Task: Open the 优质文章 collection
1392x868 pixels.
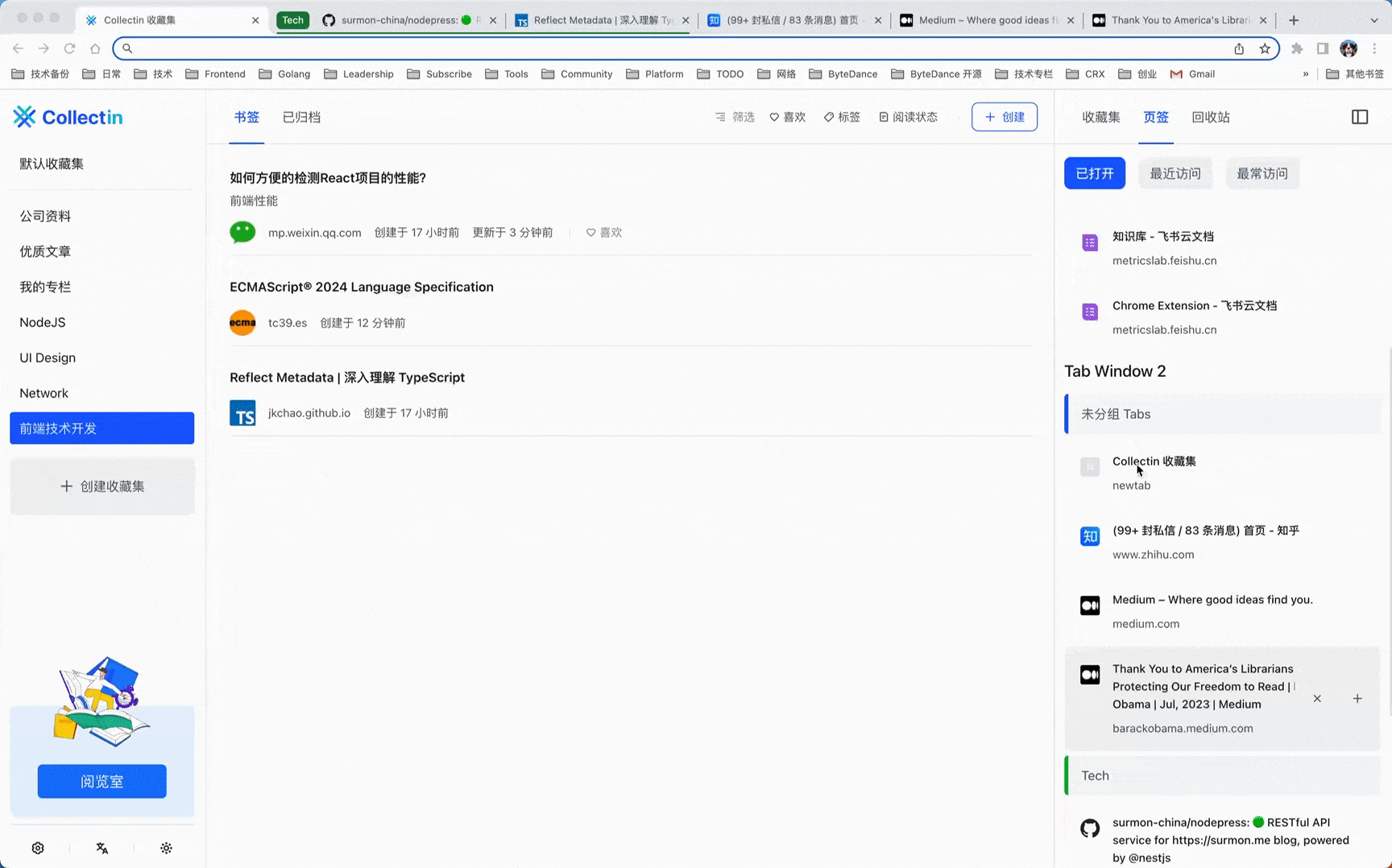Action: coord(102,252)
